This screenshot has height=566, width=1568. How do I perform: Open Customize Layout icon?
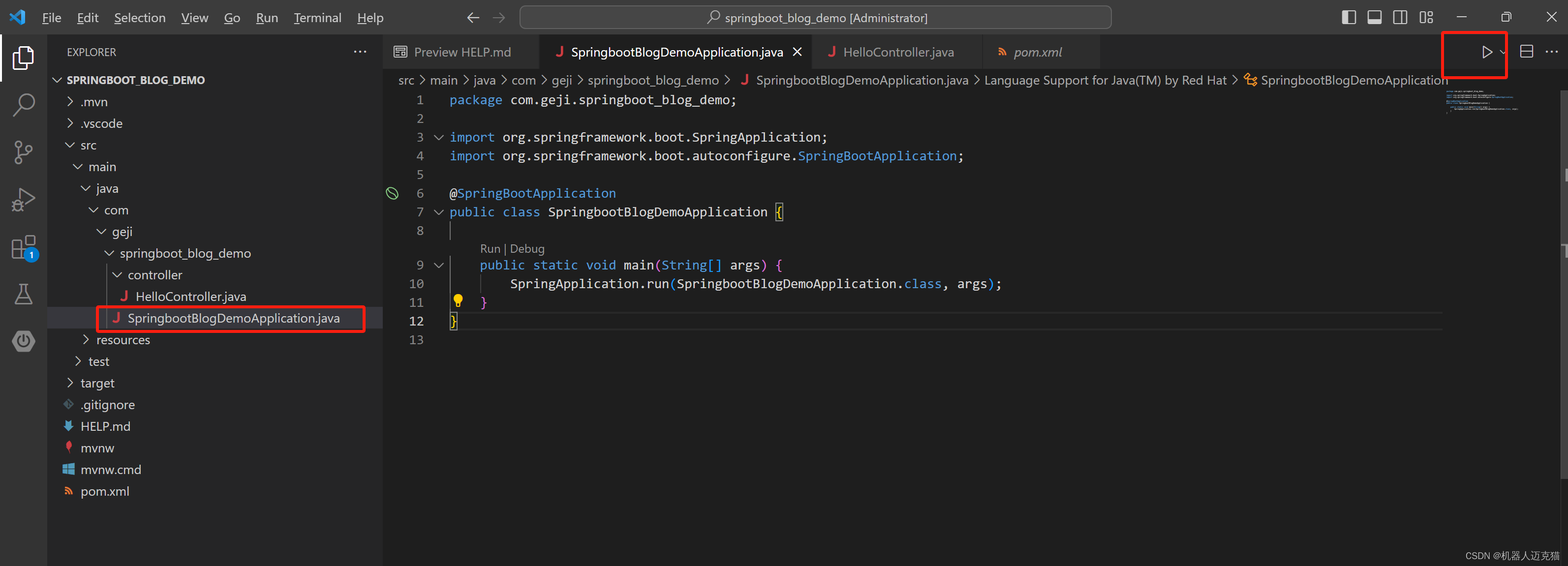coord(1425,18)
